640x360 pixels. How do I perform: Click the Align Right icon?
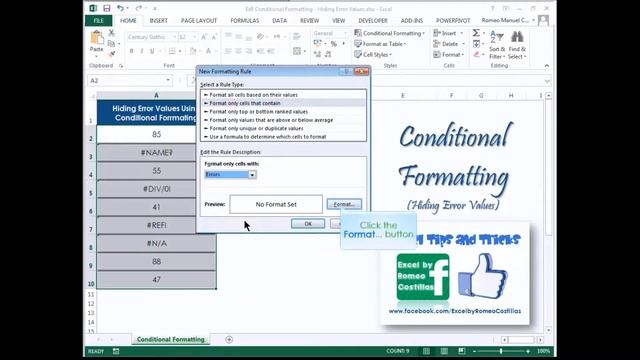pos(249,51)
